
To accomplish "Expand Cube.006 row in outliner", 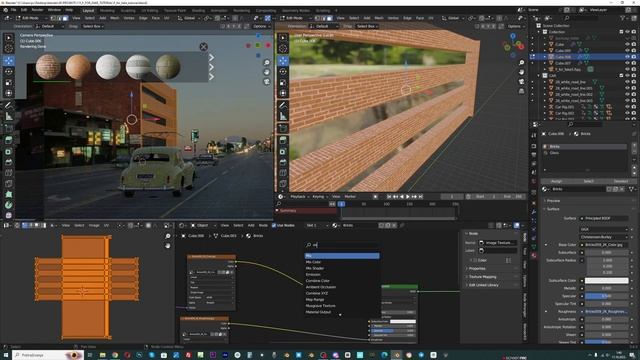I will coord(544,57).
